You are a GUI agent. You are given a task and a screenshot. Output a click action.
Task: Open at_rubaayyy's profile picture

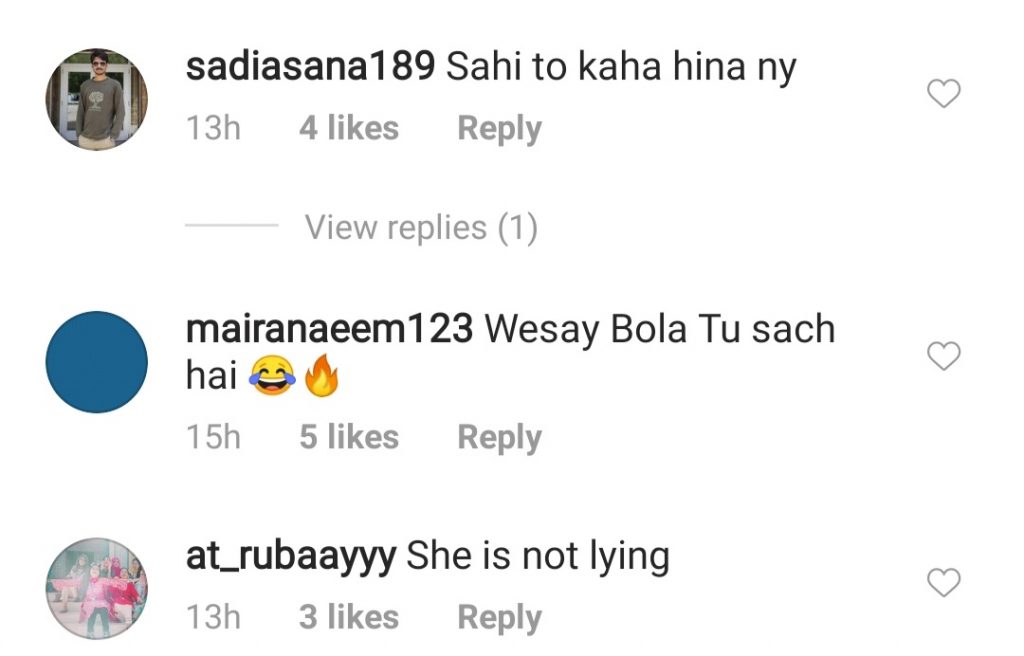point(97,588)
